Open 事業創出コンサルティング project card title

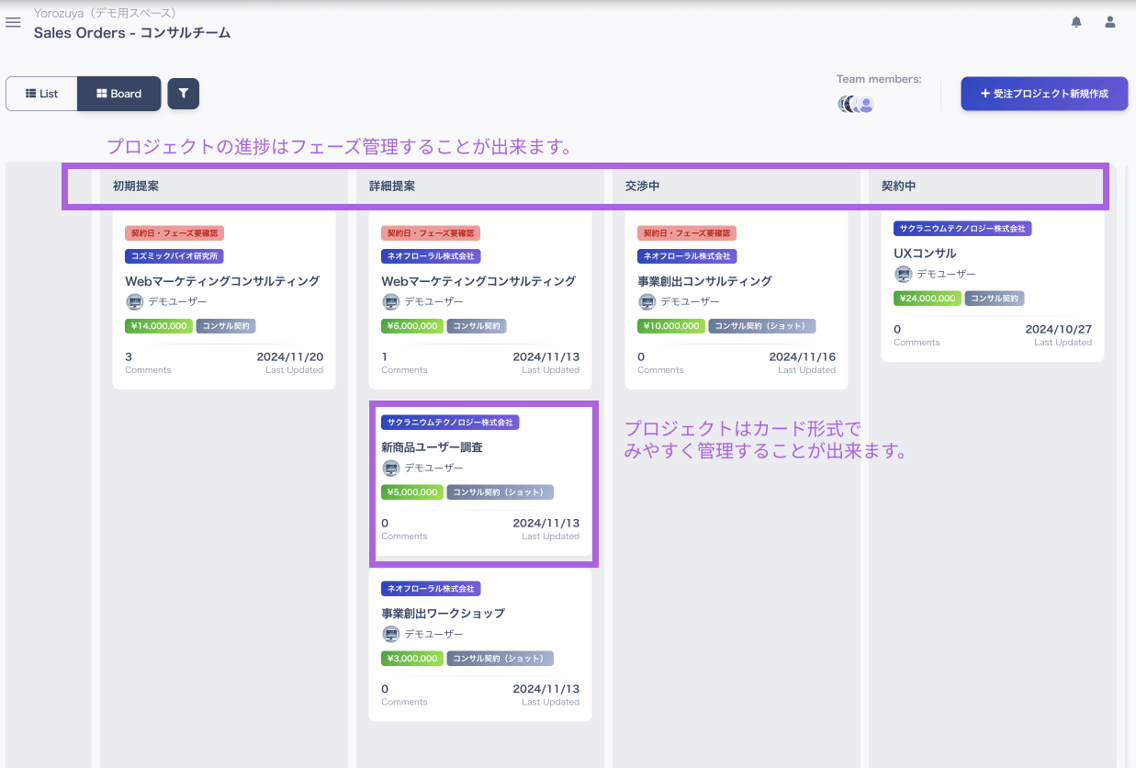point(704,281)
